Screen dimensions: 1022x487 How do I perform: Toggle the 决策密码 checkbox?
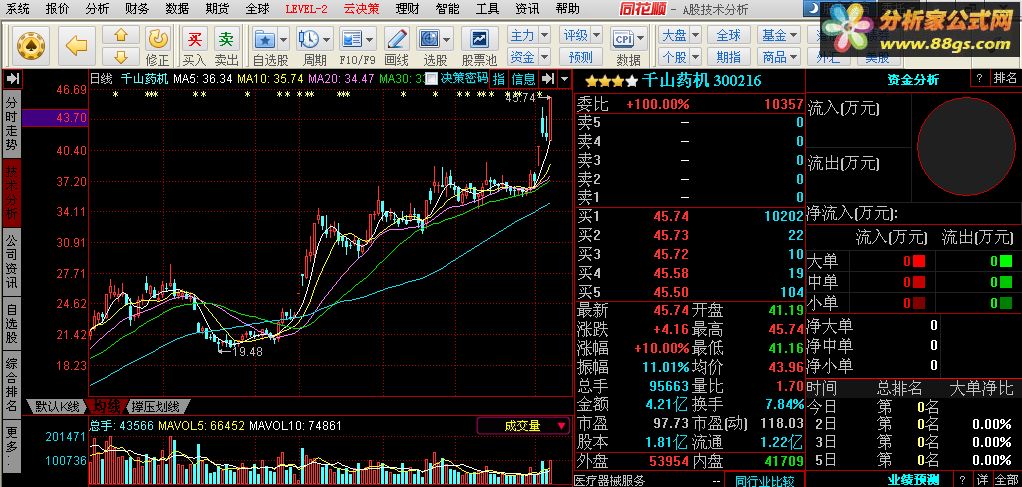(431, 79)
